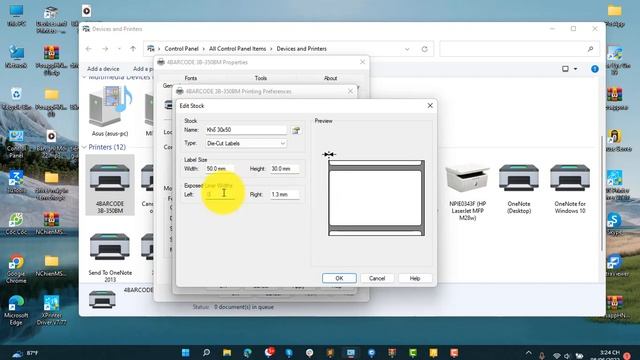Collapse the Printers (12) group
The height and width of the screenshot is (360, 640).
coord(84,147)
